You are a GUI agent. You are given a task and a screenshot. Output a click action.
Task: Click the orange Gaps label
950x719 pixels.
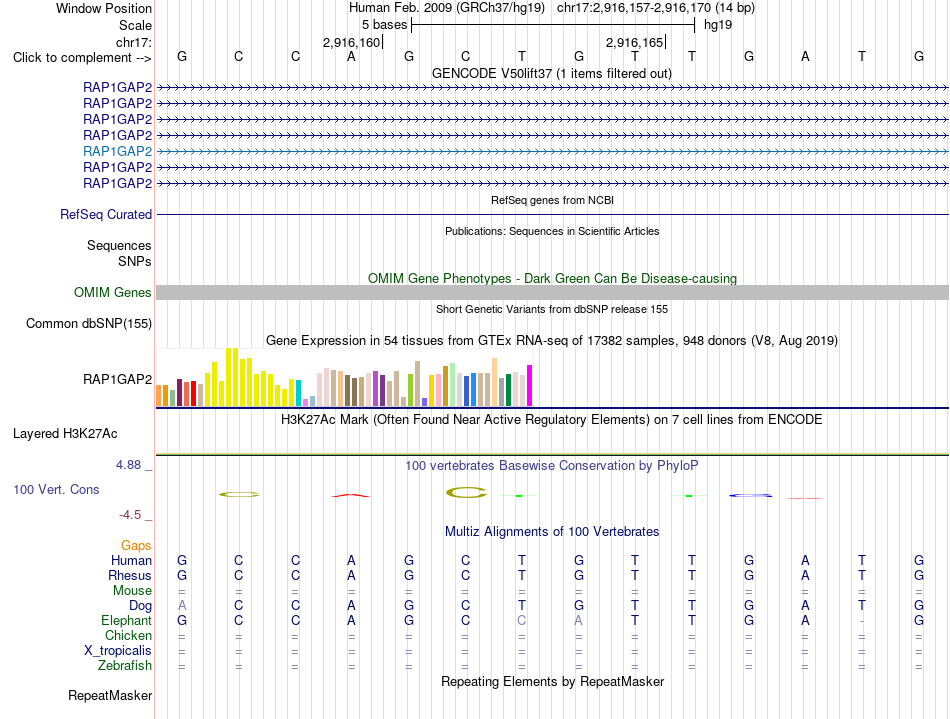pyautogui.click(x=136, y=546)
